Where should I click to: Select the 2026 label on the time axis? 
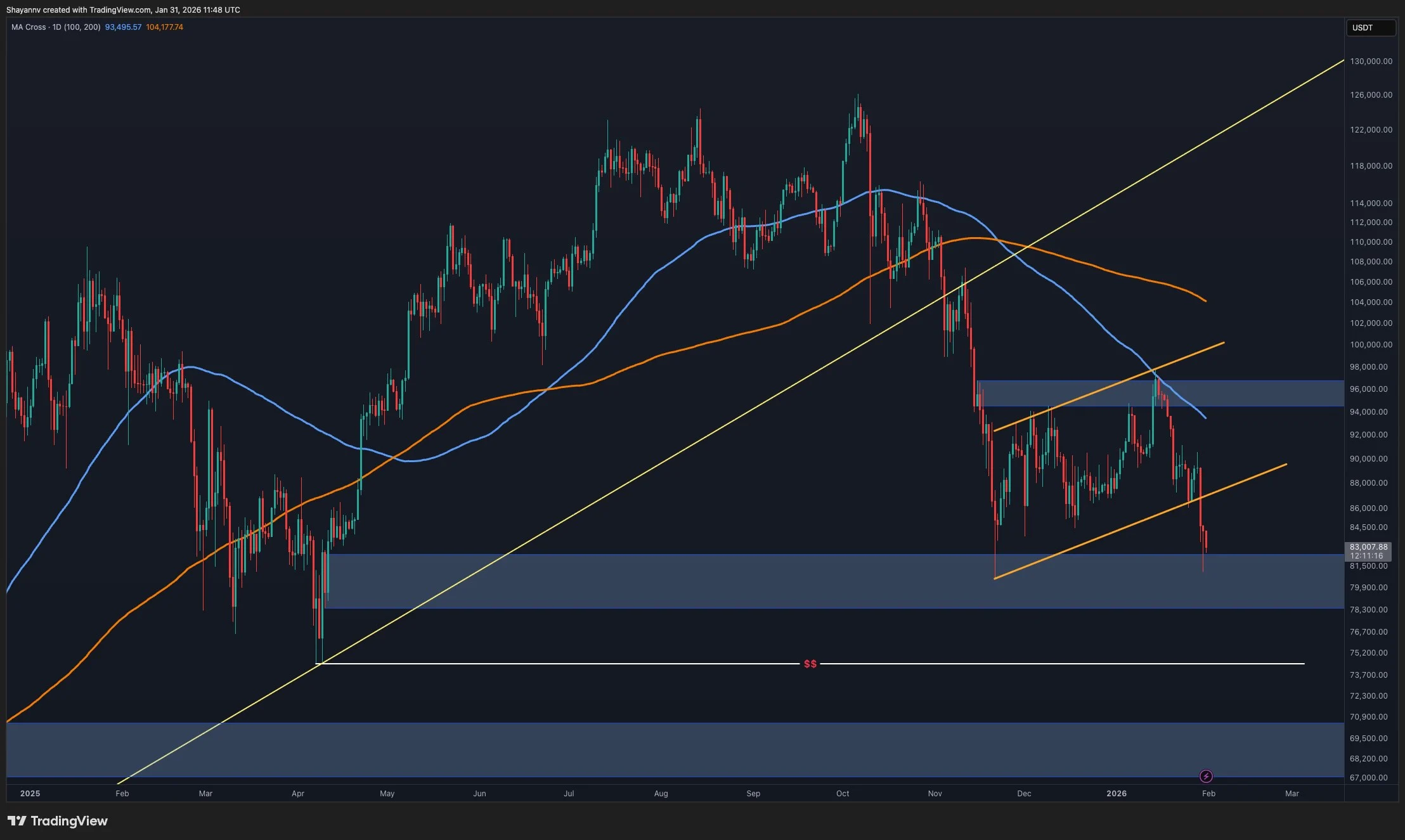click(1118, 793)
